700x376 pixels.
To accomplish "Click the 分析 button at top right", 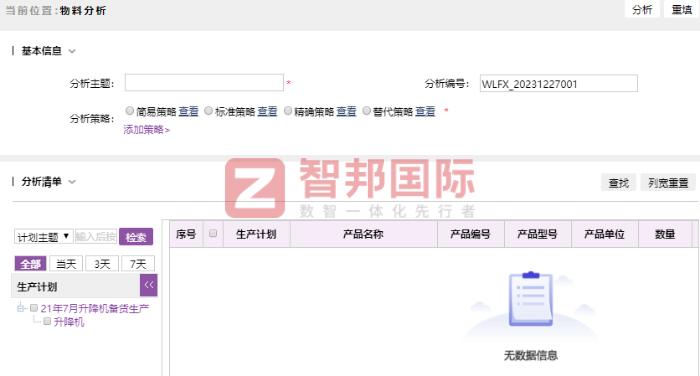I will pos(642,9).
